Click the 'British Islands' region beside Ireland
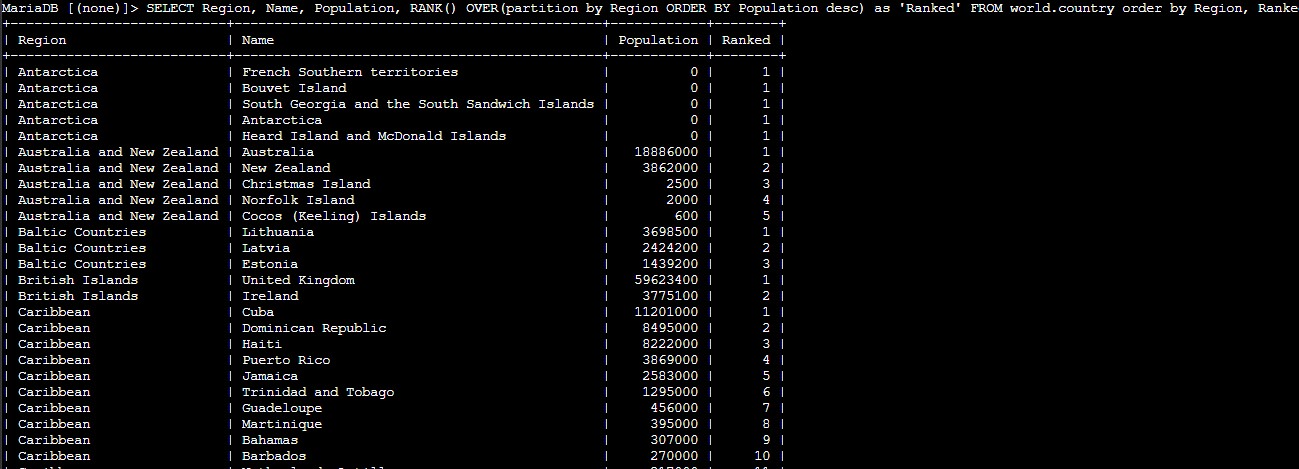Screen dimensions: 1299x469 (78, 296)
